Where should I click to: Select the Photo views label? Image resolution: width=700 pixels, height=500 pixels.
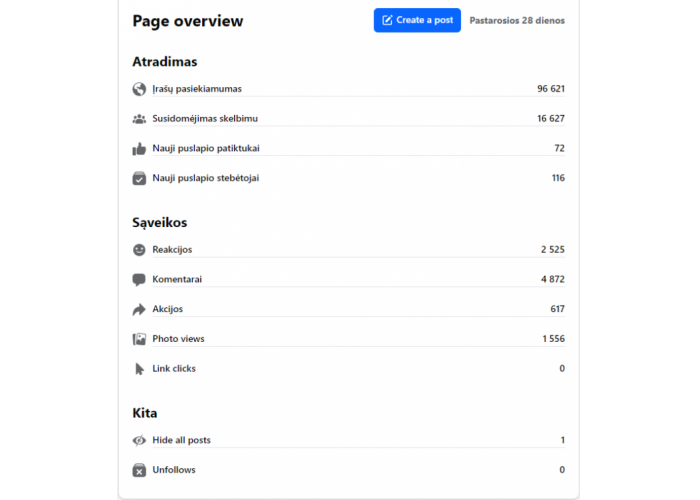(x=178, y=339)
